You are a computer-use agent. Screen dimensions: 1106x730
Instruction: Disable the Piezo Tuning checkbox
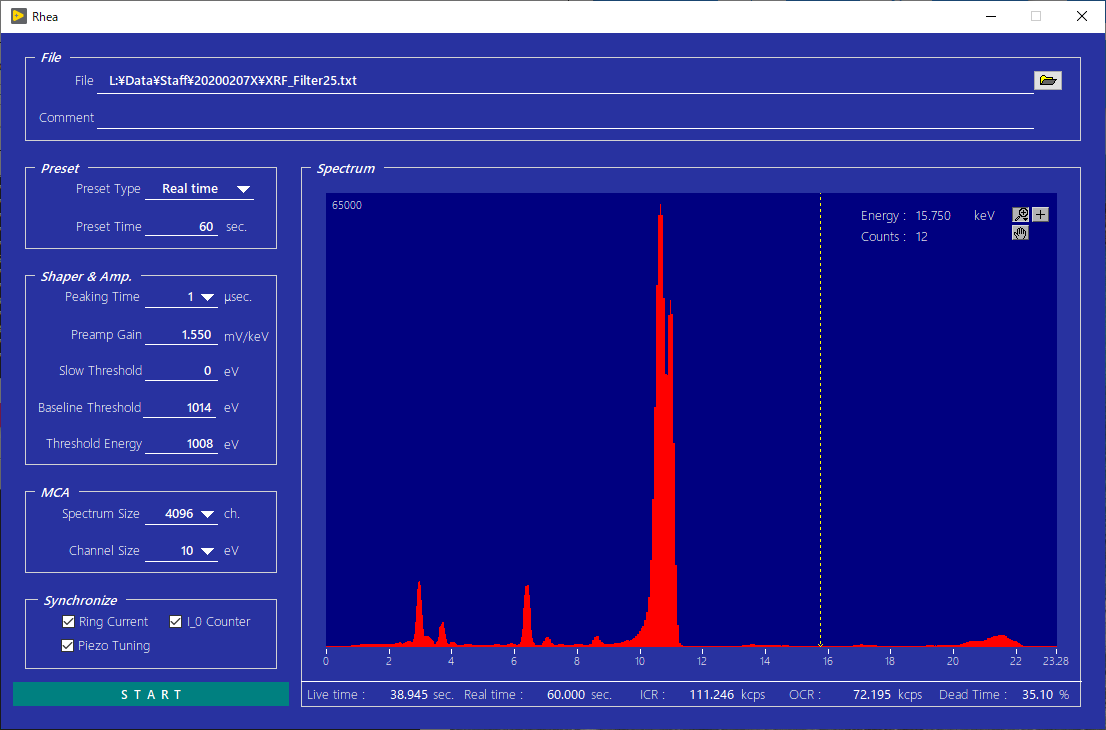pyautogui.click(x=68, y=645)
